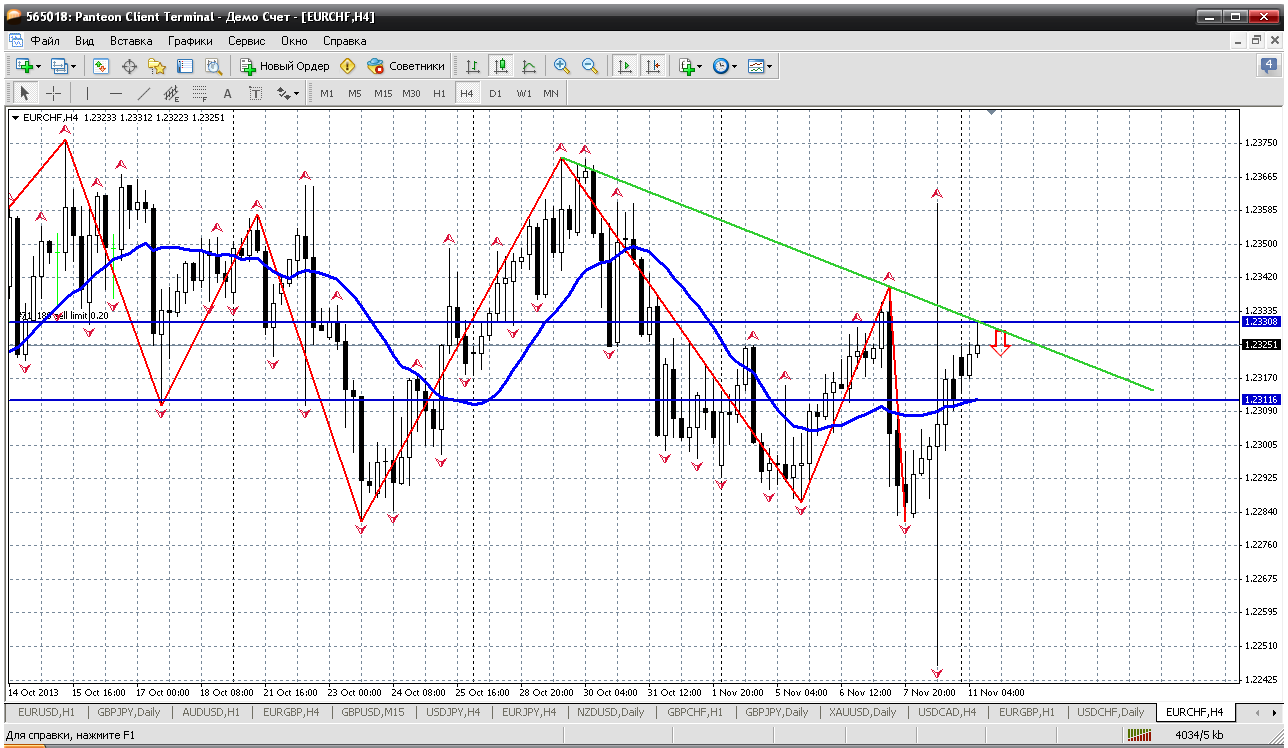The height and width of the screenshot is (748, 1288).
Task: Switch chart to candlesticks mode
Action: tap(501, 66)
